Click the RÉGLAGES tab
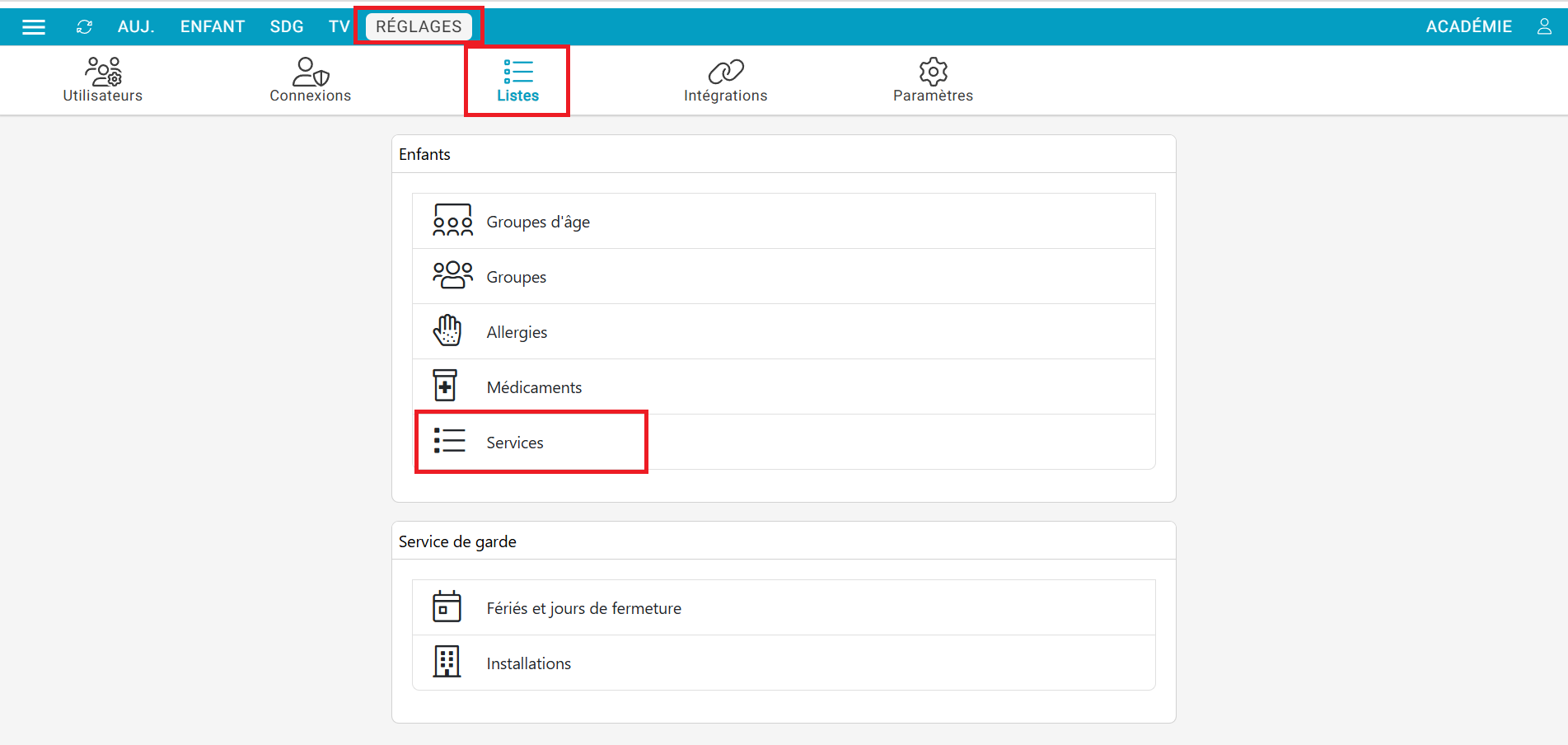The height and width of the screenshot is (745, 1568). pos(419,27)
